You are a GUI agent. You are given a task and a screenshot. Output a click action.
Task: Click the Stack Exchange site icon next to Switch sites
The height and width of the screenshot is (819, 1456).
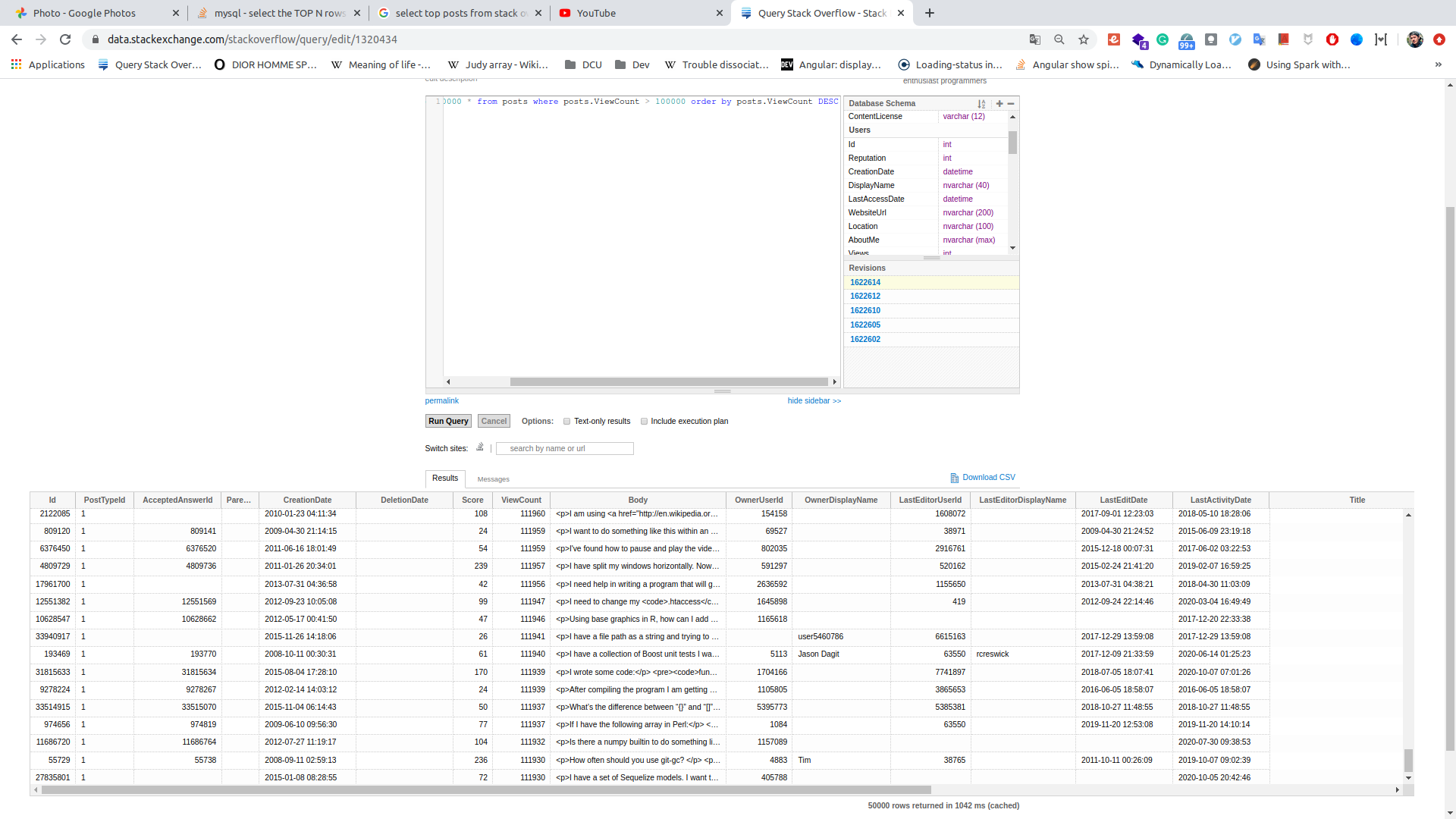coord(480,447)
